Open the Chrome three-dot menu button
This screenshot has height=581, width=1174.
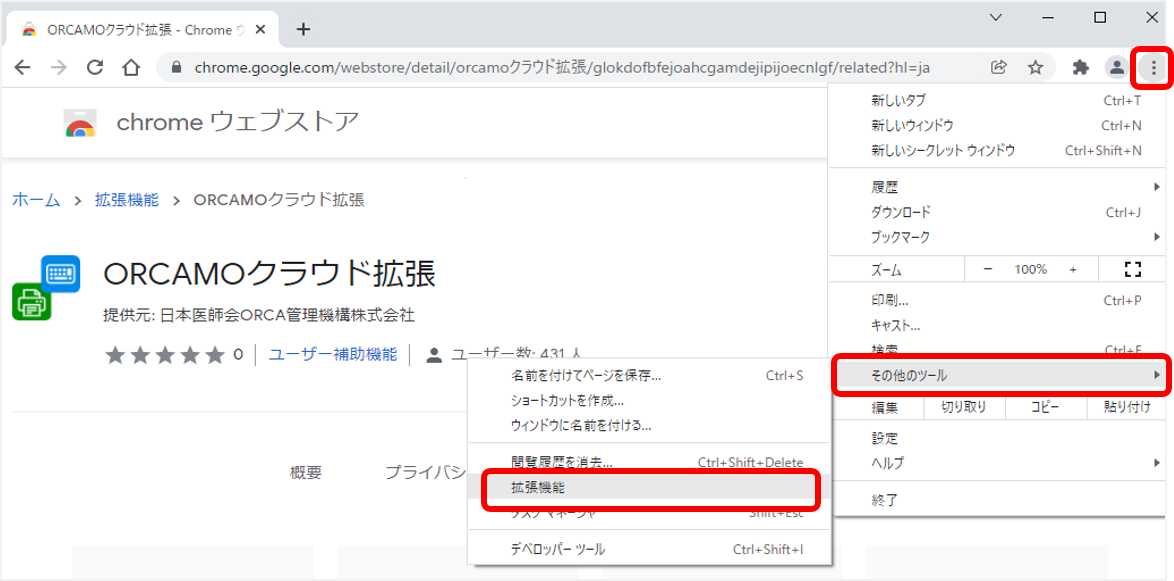1153,68
